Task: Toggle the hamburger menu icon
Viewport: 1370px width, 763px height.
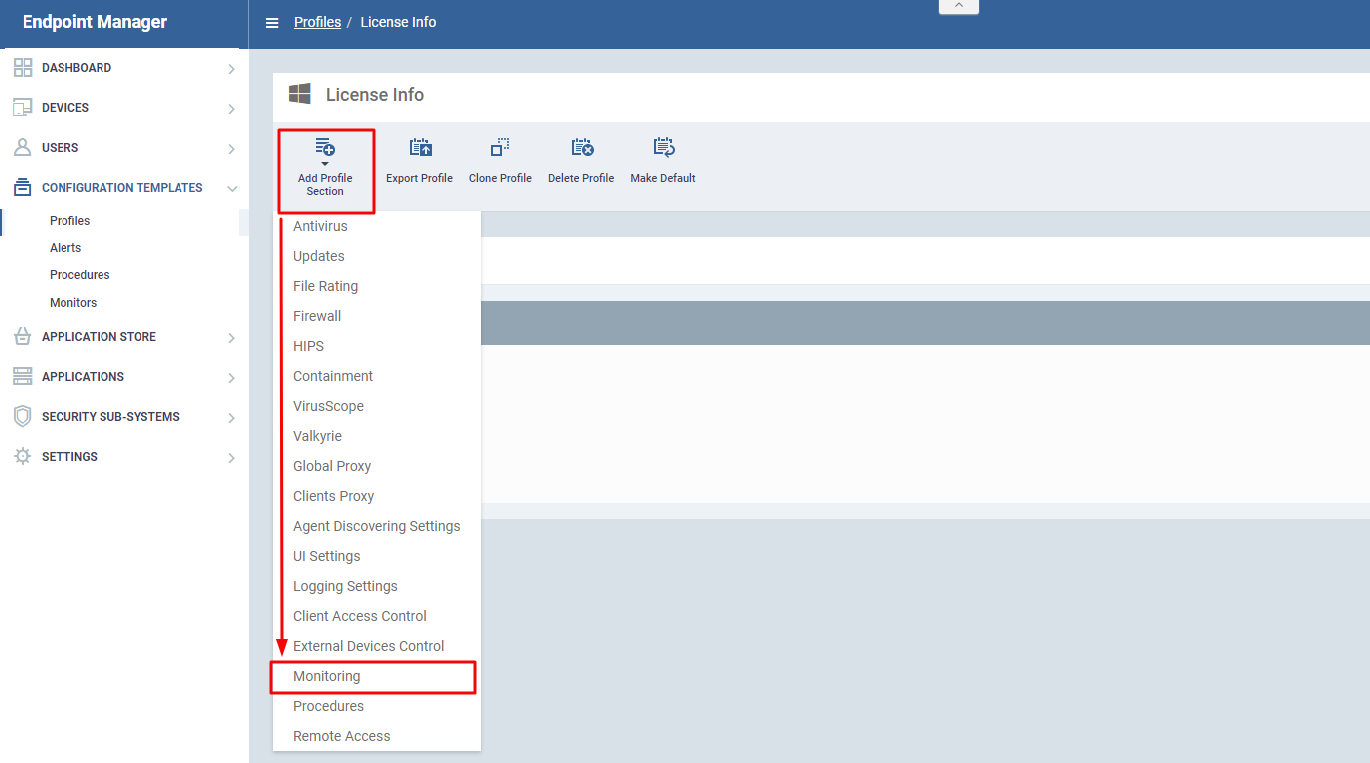Action: pyautogui.click(x=272, y=23)
